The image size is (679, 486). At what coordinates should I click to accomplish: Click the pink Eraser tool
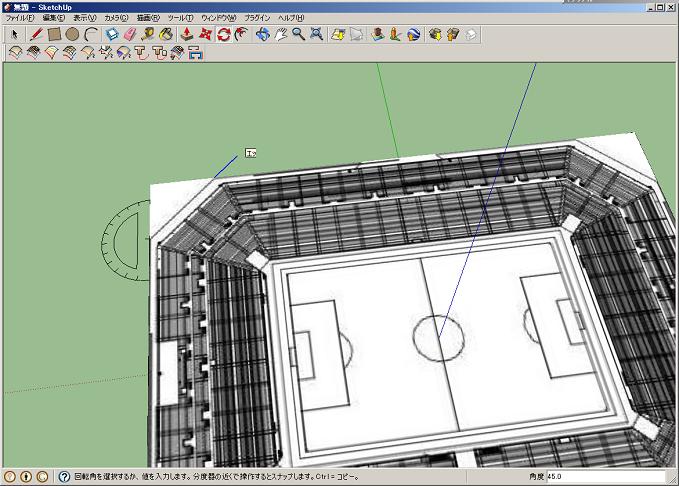pyautogui.click(x=129, y=34)
